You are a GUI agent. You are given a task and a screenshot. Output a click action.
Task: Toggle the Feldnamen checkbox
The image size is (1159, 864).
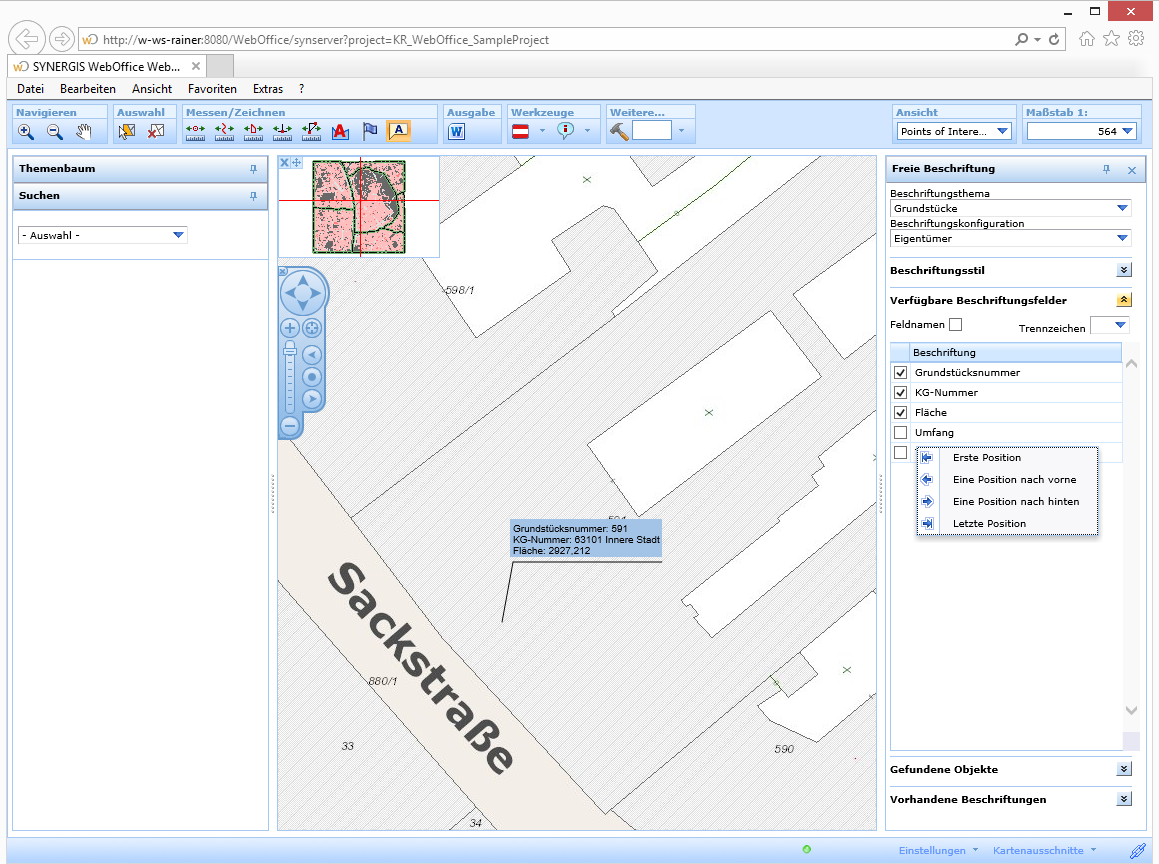[955, 325]
